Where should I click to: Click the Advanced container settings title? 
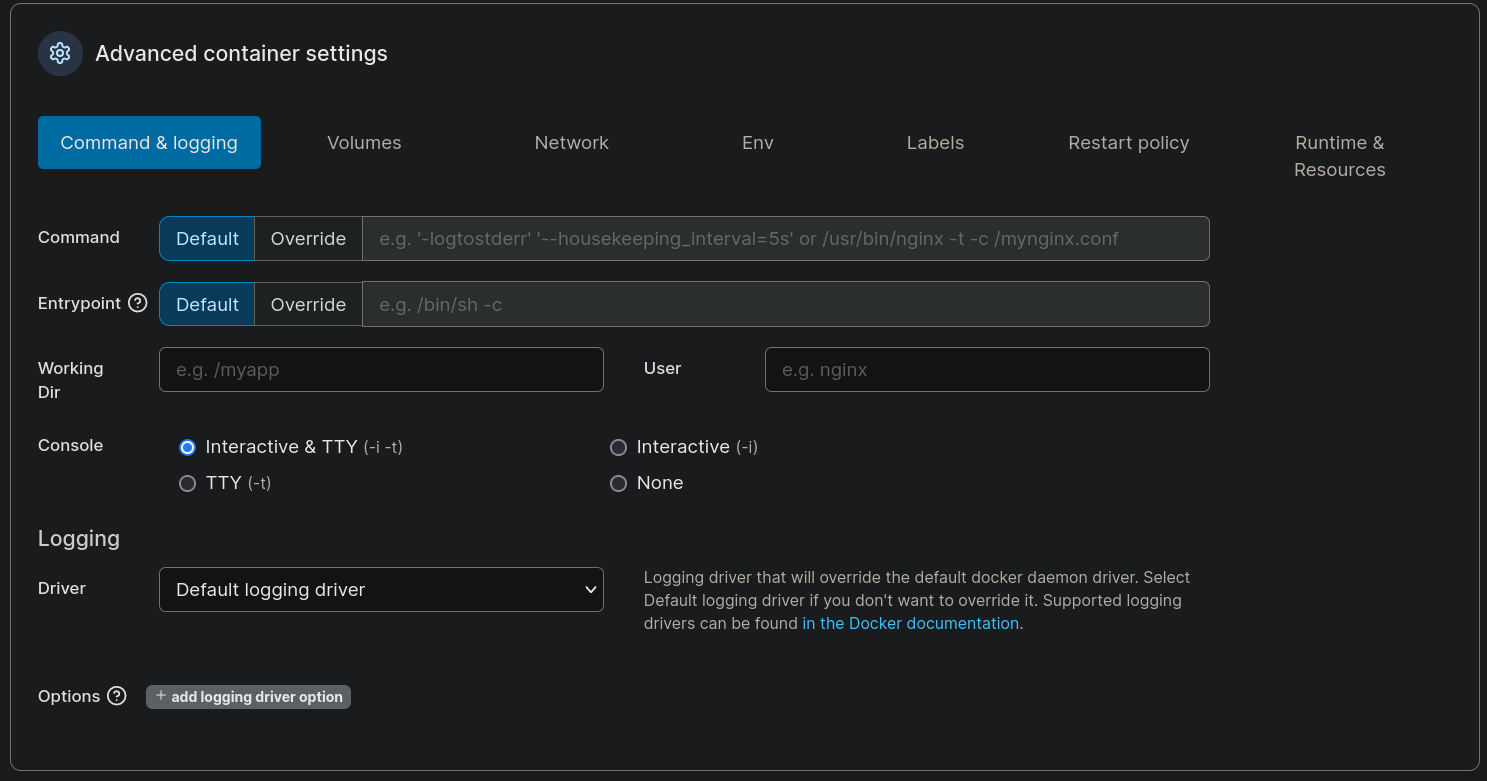tap(241, 54)
